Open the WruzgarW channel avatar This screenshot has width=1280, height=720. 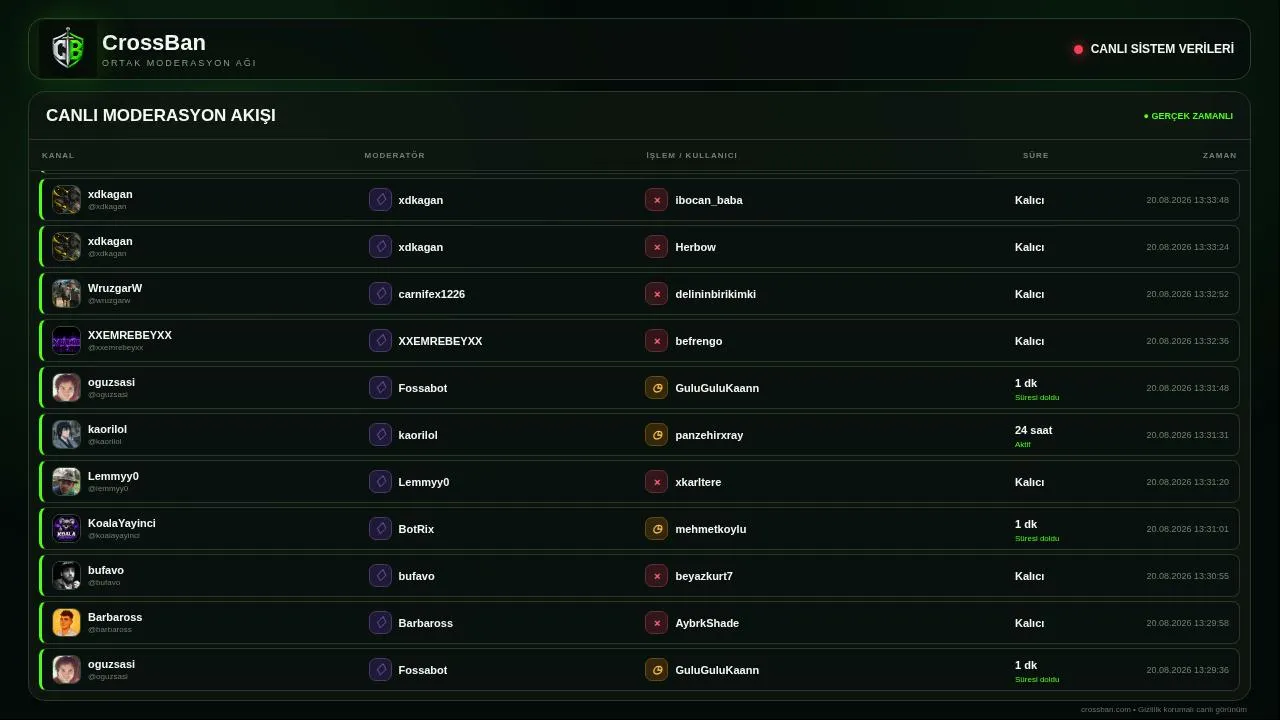tap(66, 294)
